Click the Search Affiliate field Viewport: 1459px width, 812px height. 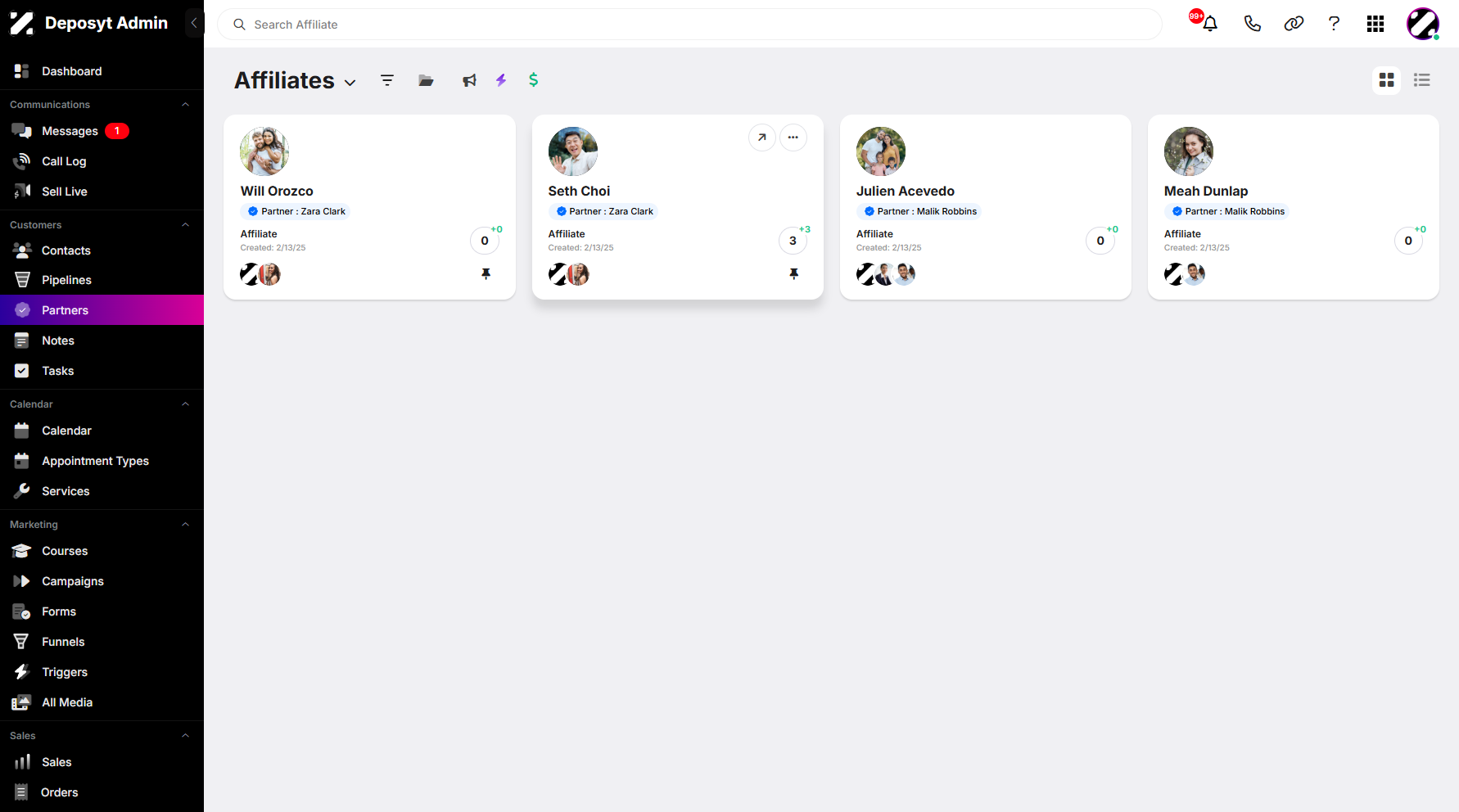[689, 25]
